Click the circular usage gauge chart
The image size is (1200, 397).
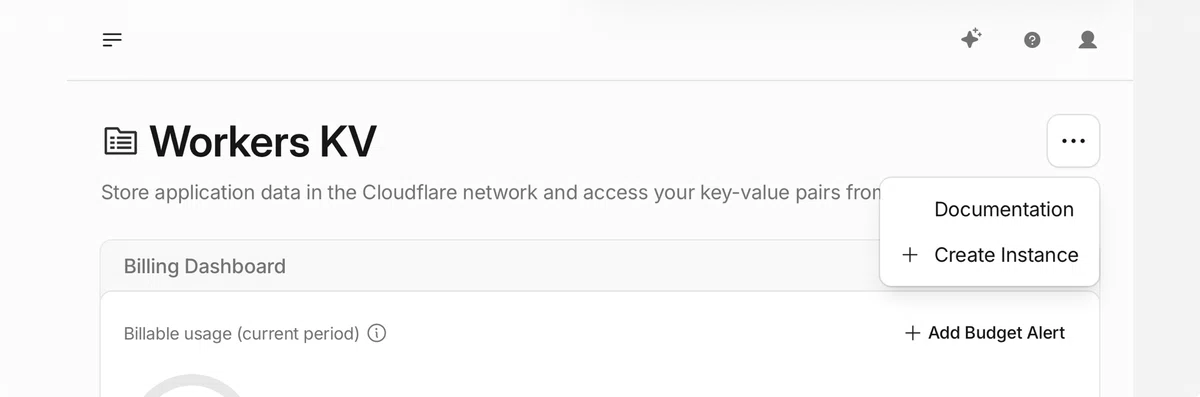point(190,386)
